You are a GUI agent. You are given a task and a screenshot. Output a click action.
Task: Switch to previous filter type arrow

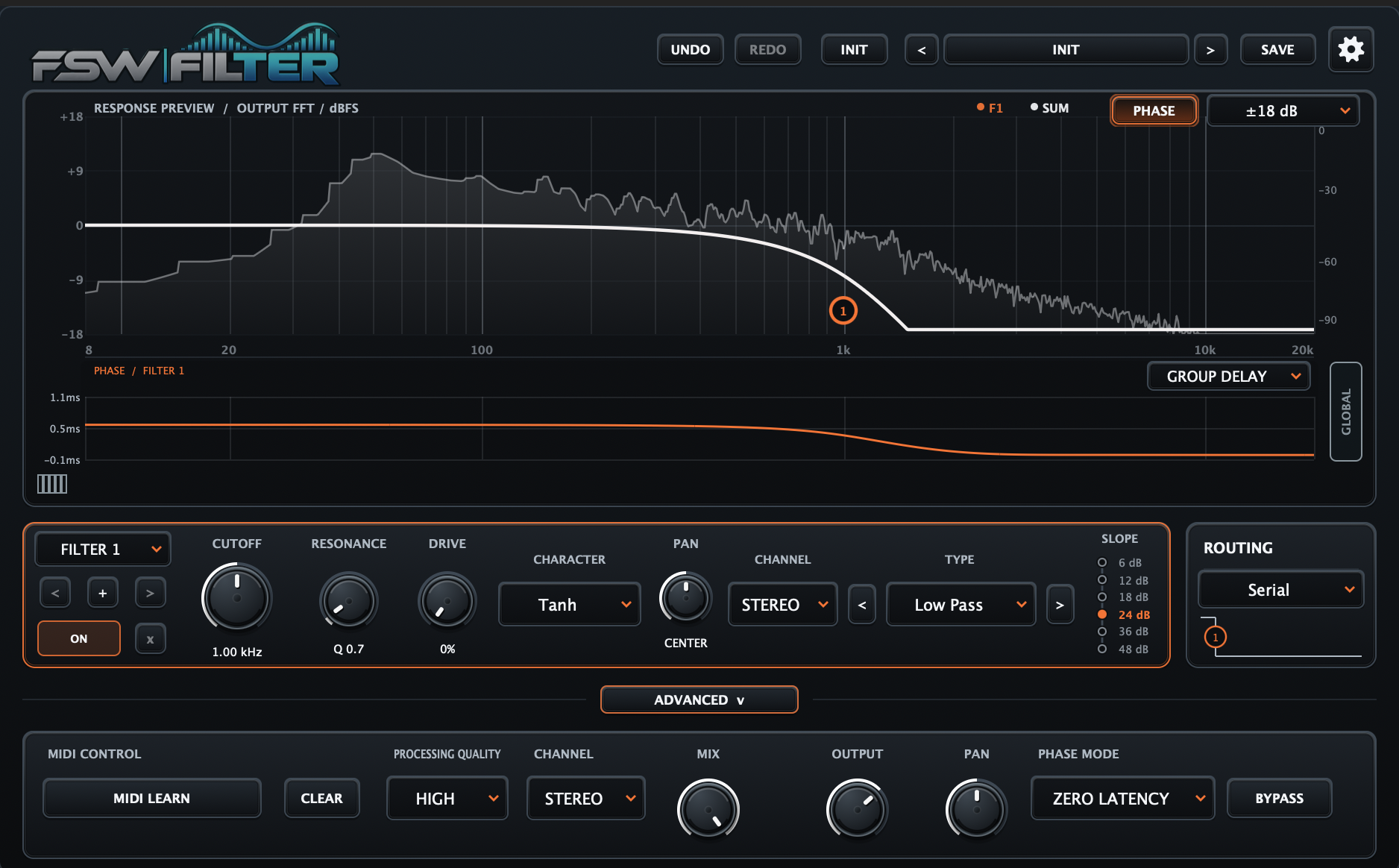(x=862, y=605)
